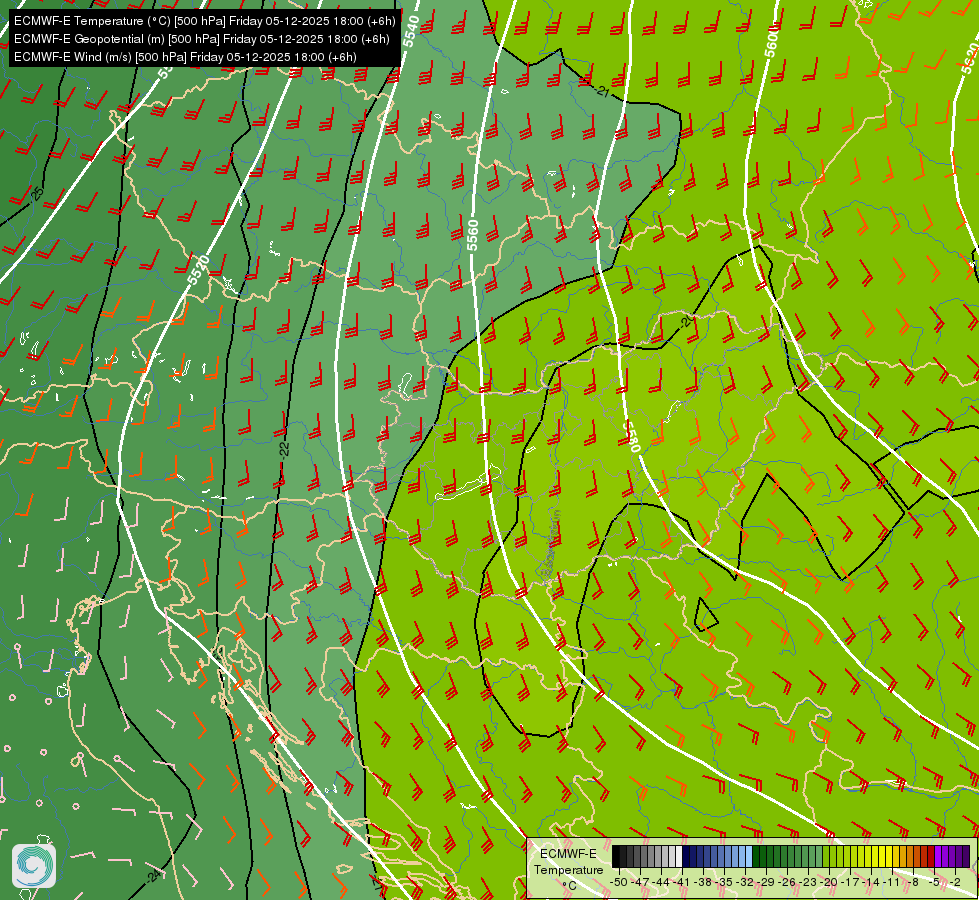Click the 5520 geopotential contour label
Image resolution: width=979 pixels, height=900 pixels.
click(x=199, y=270)
